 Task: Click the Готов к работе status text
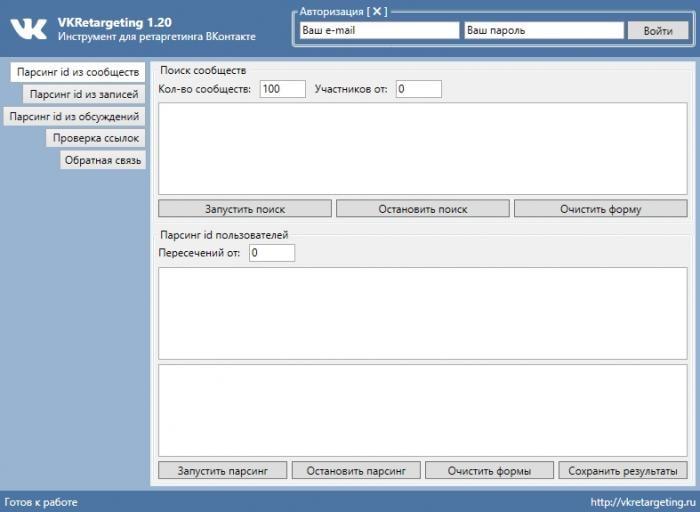click(41, 502)
